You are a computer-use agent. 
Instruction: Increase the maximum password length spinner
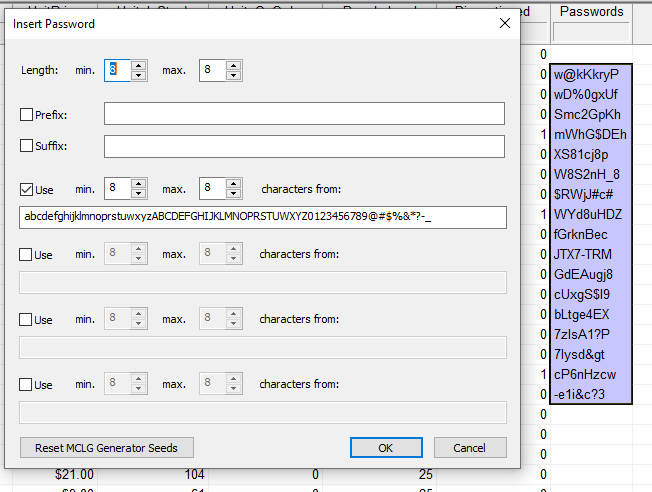(233, 66)
